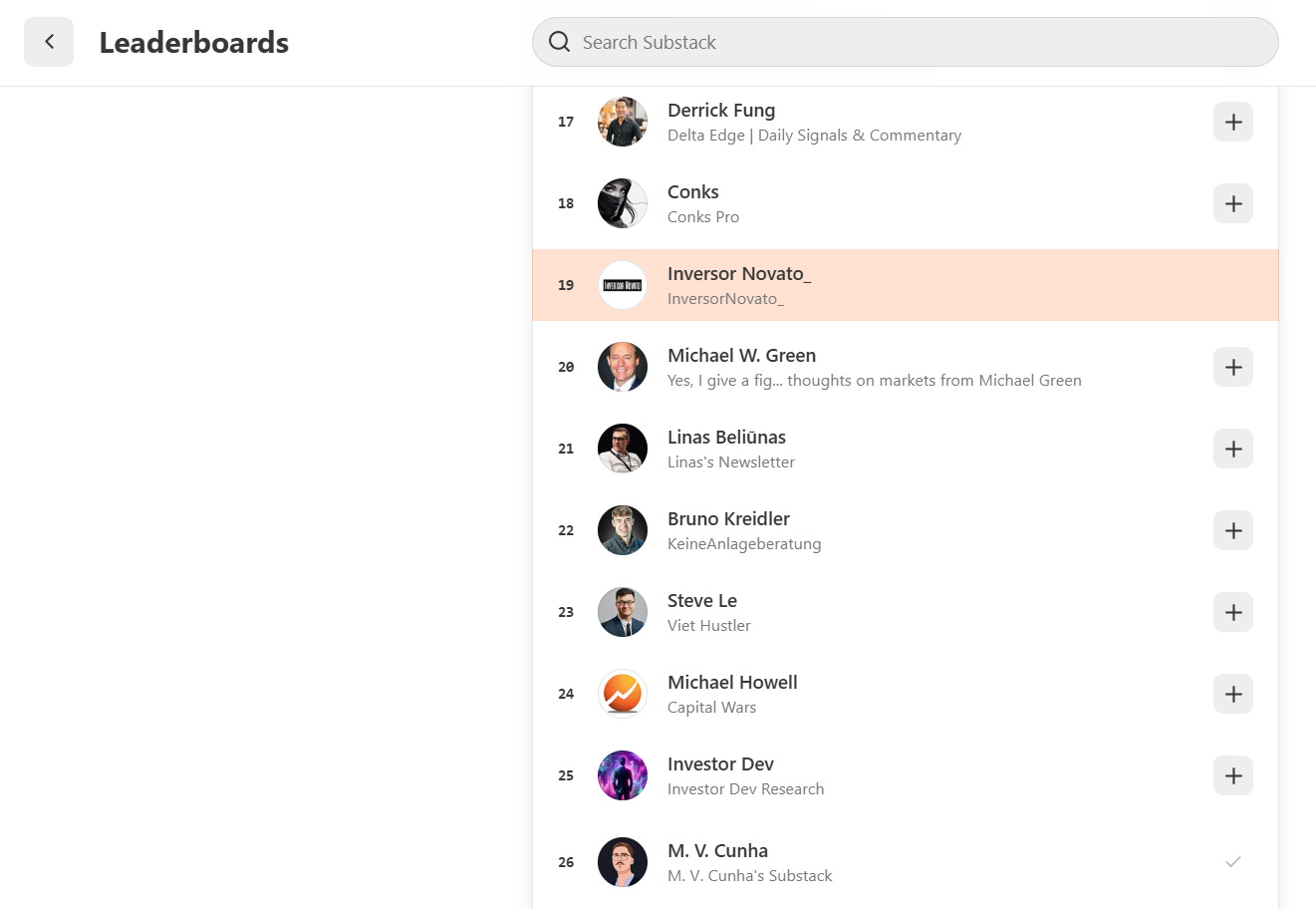Open the Conks name link
This screenshot has width=1316, height=909.
693,191
